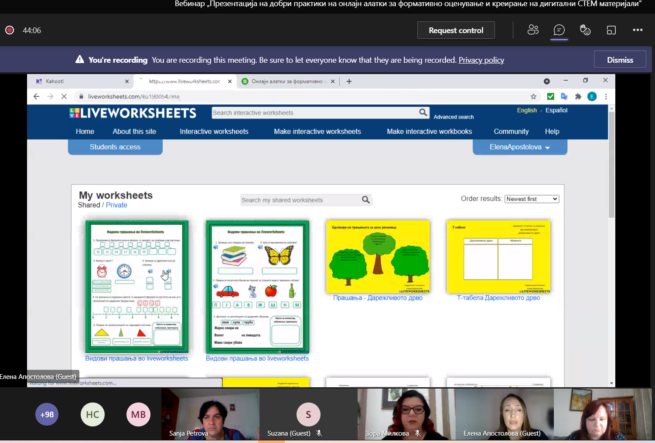Select the HC participant avatar
The height and width of the screenshot is (443, 655).
pyautogui.click(x=92, y=414)
